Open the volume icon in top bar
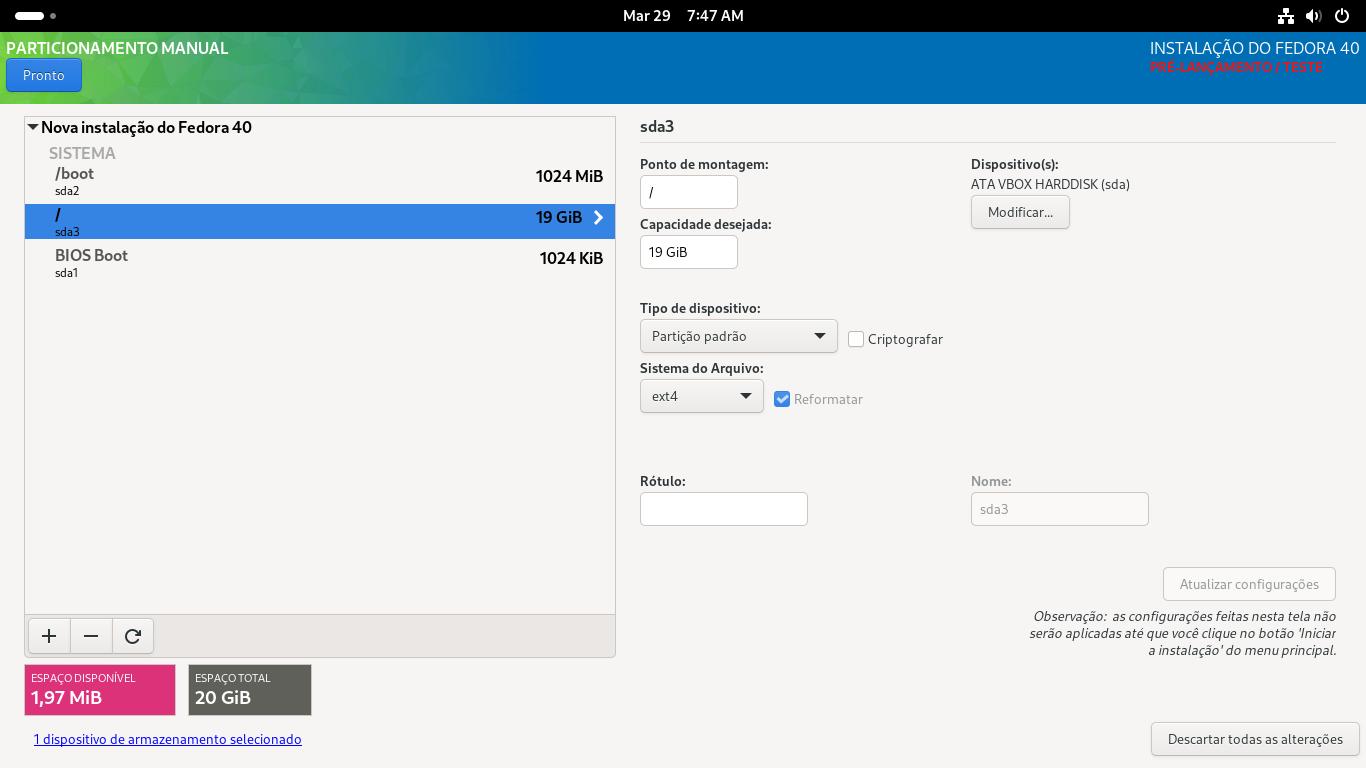Viewport: 1366px width, 768px height. [1313, 16]
